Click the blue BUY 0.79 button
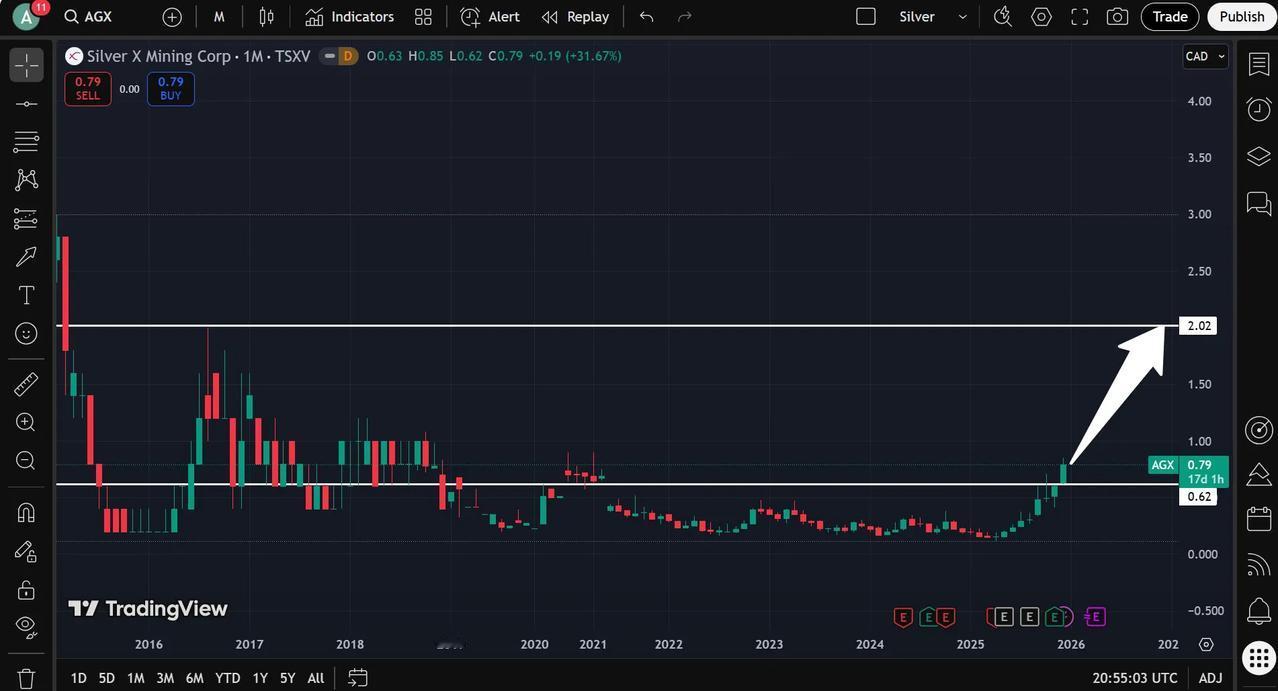 pos(171,89)
